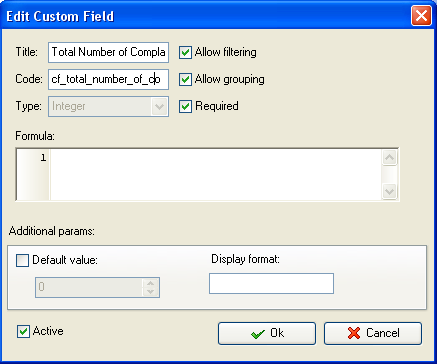Viewport: 437px width, 364px height.
Task: Click into the Title text field
Action: coord(108,52)
